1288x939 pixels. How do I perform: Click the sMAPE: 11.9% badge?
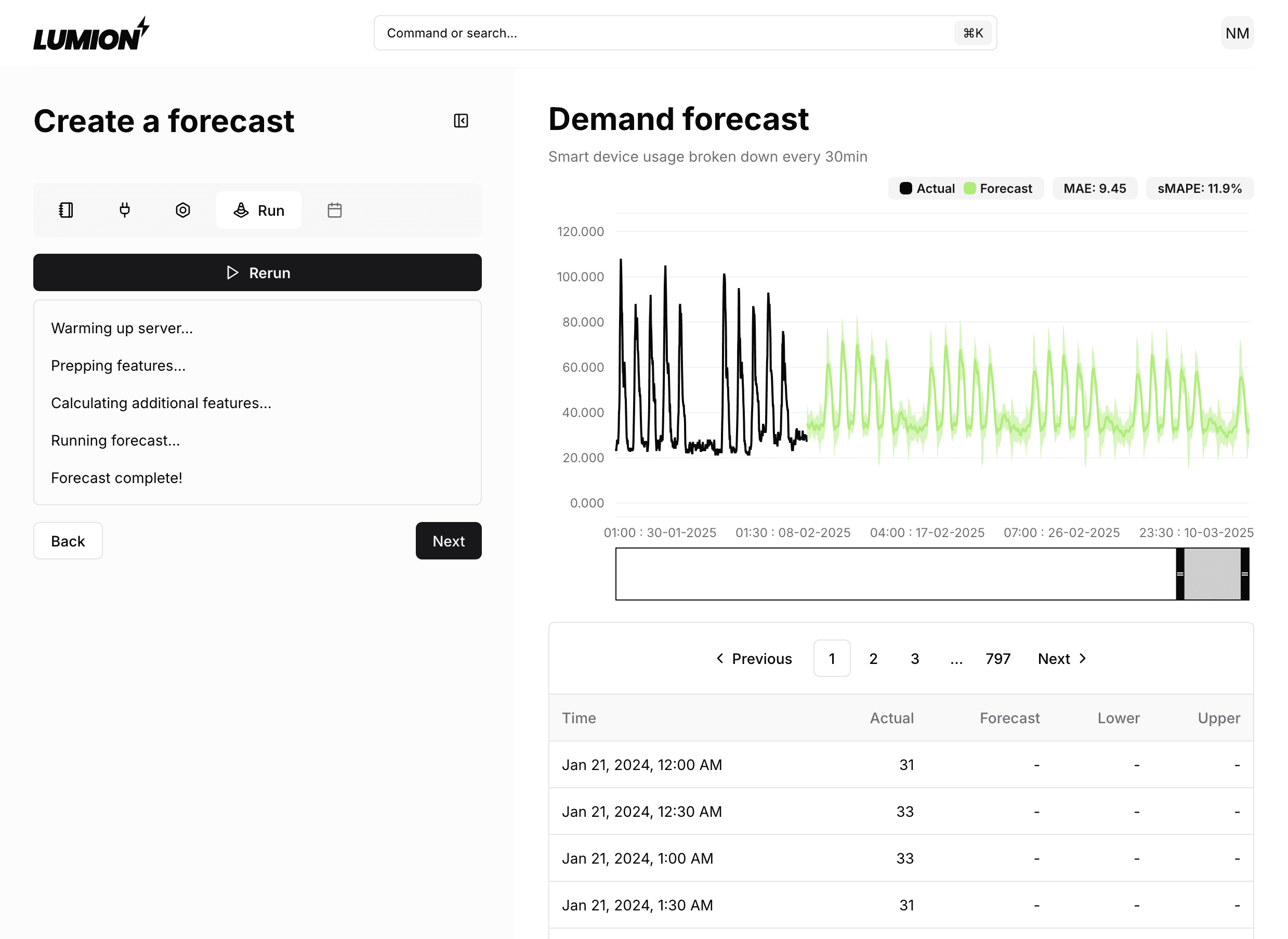click(x=1200, y=189)
